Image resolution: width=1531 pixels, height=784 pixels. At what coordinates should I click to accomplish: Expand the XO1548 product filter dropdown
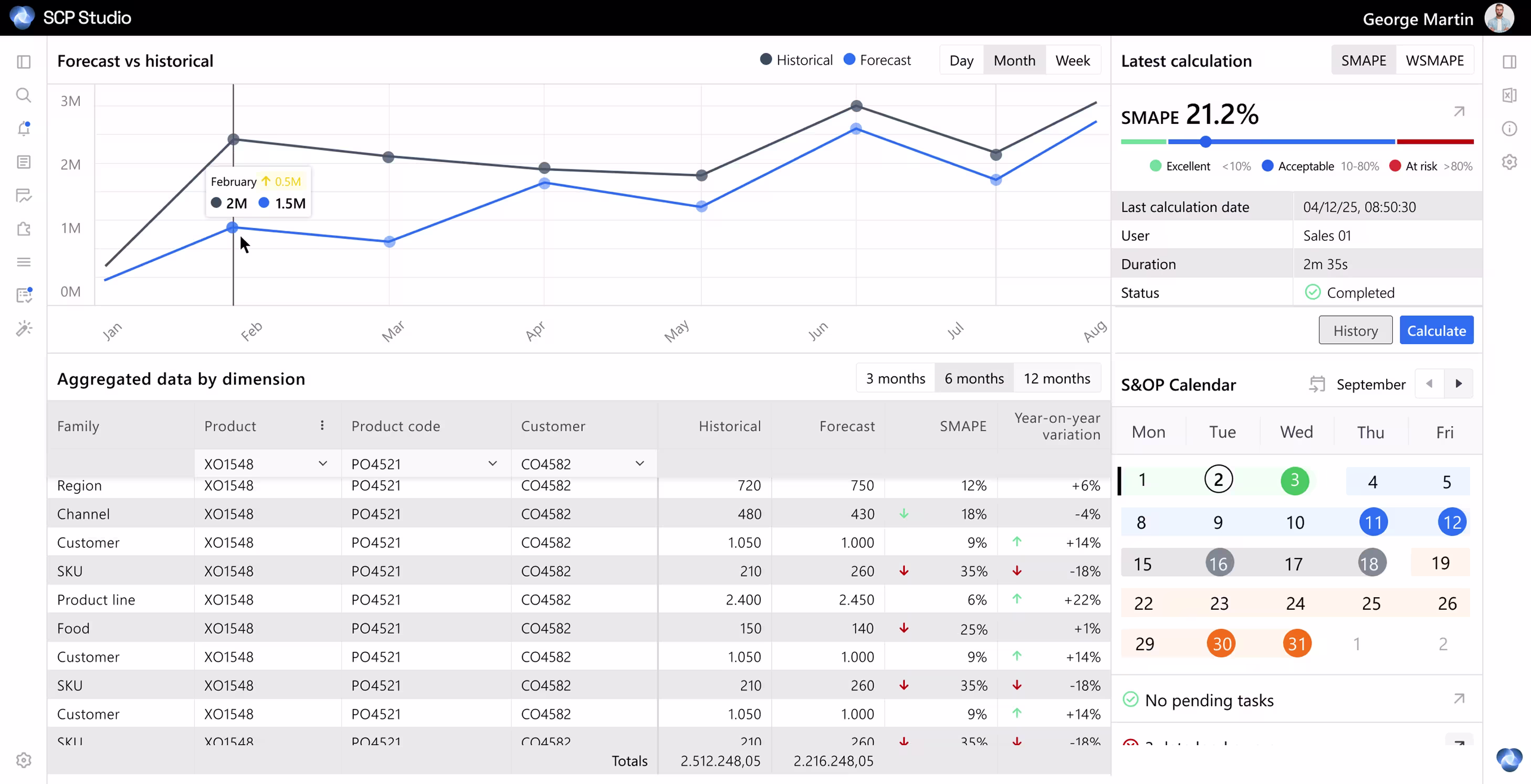pyautogui.click(x=323, y=463)
